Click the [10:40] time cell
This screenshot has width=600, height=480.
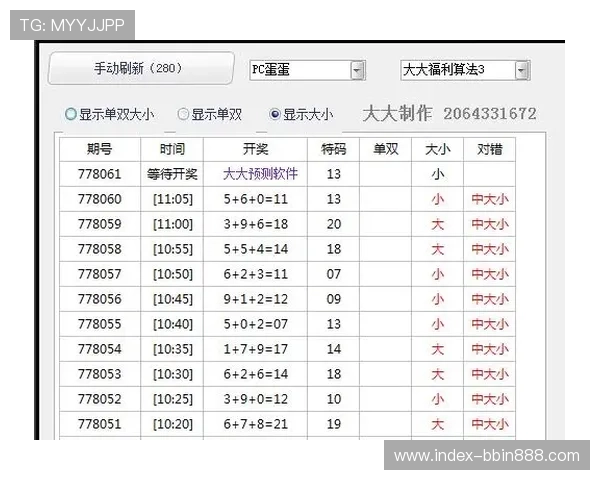(x=172, y=324)
